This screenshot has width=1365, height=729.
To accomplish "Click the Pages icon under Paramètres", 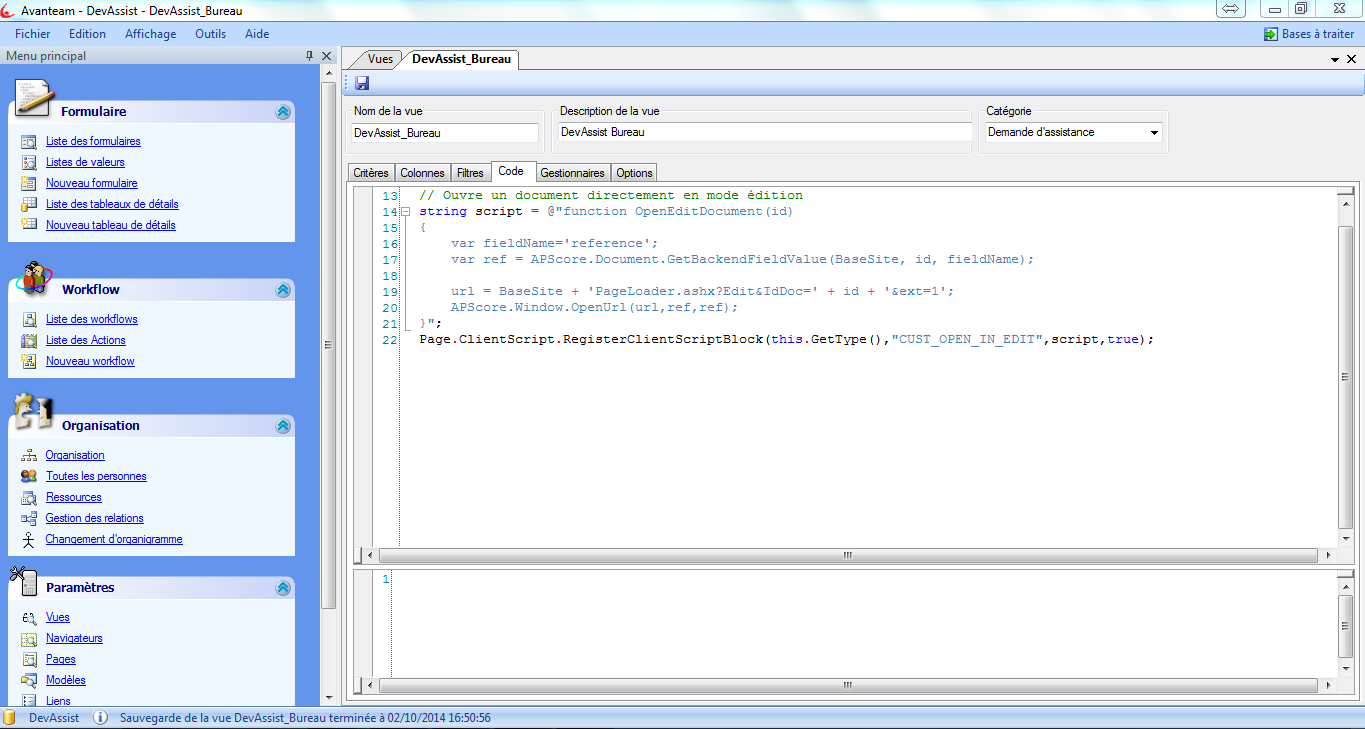I will 29,659.
